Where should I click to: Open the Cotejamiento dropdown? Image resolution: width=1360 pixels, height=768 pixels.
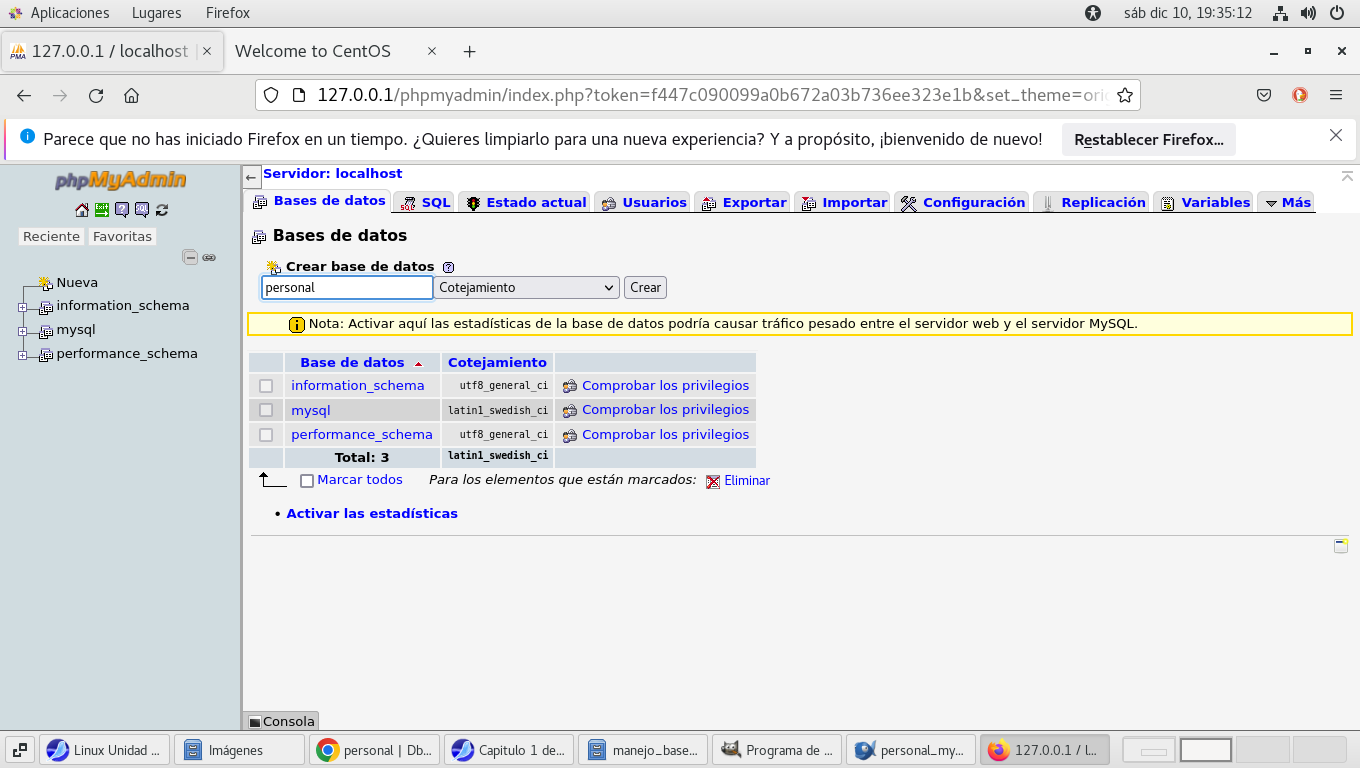click(x=526, y=288)
